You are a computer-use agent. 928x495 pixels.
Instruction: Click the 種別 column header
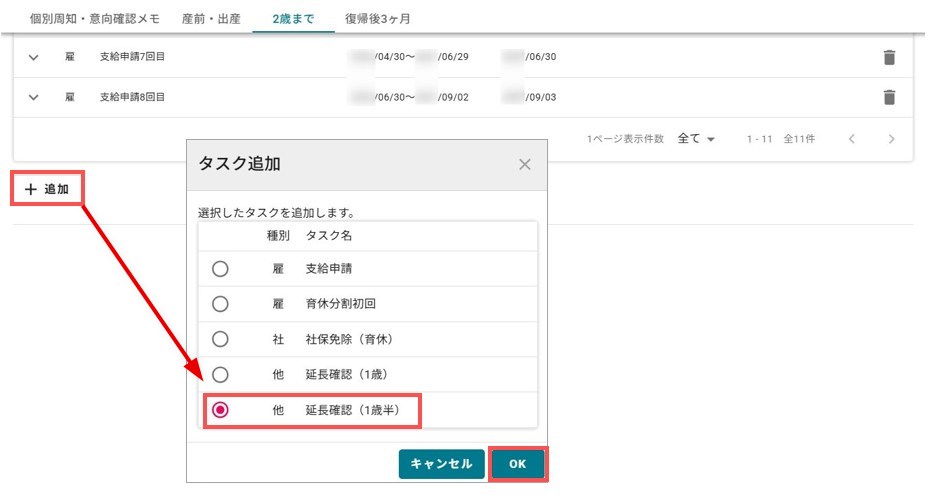pos(278,236)
